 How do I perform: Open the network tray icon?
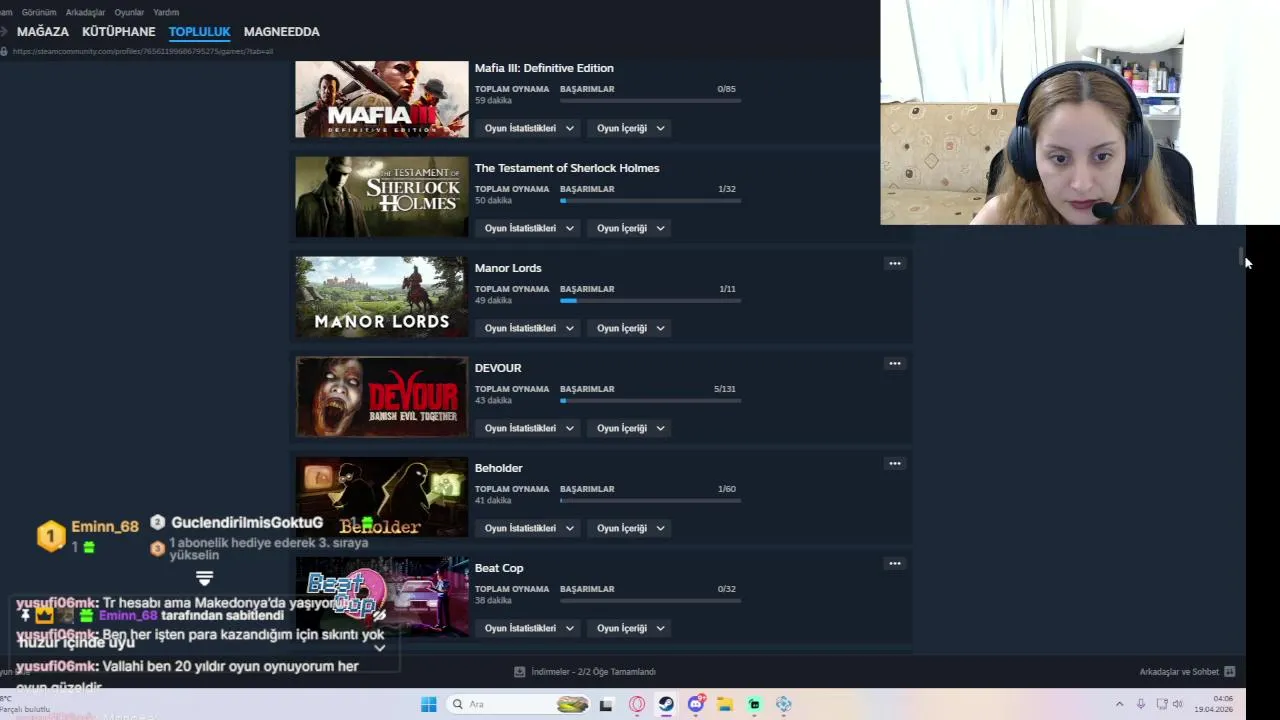(1161, 704)
